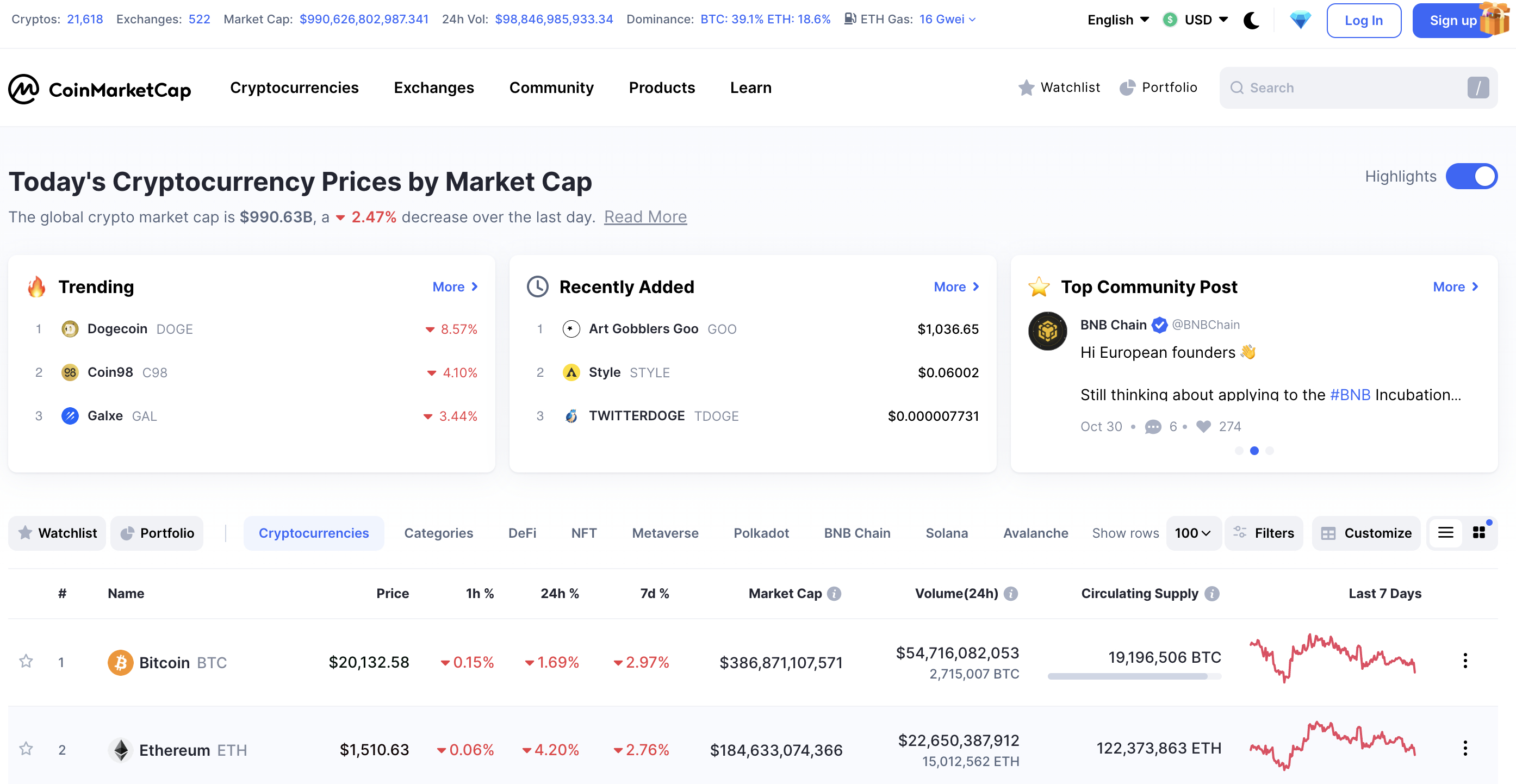This screenshot has height=784, width=1516.
Task: Click the search slash shortcut icon
Action: (x=1477, y=88)
